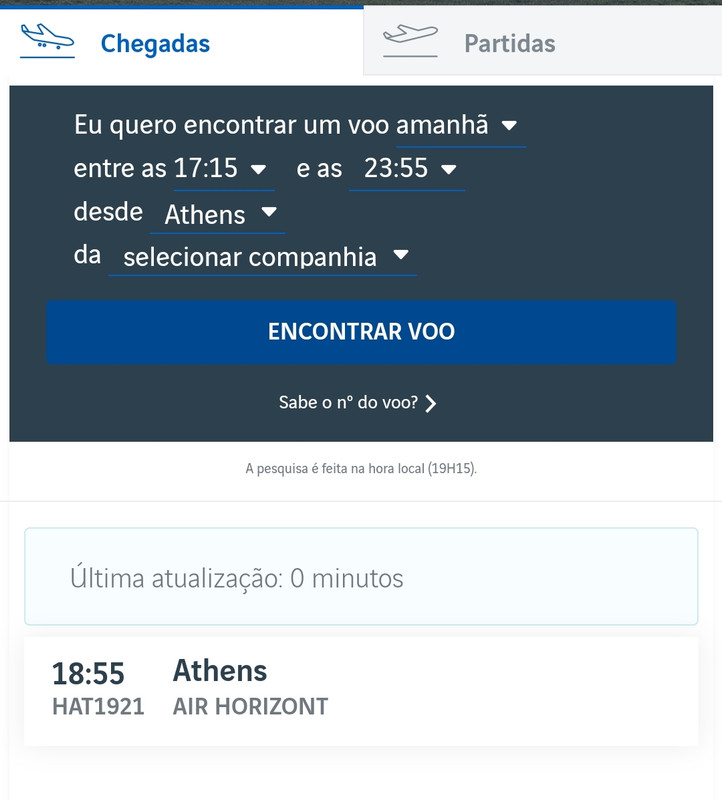722x800 pixels.
Task: Click the departing airplane icon
Action: [x=410, y=40]
